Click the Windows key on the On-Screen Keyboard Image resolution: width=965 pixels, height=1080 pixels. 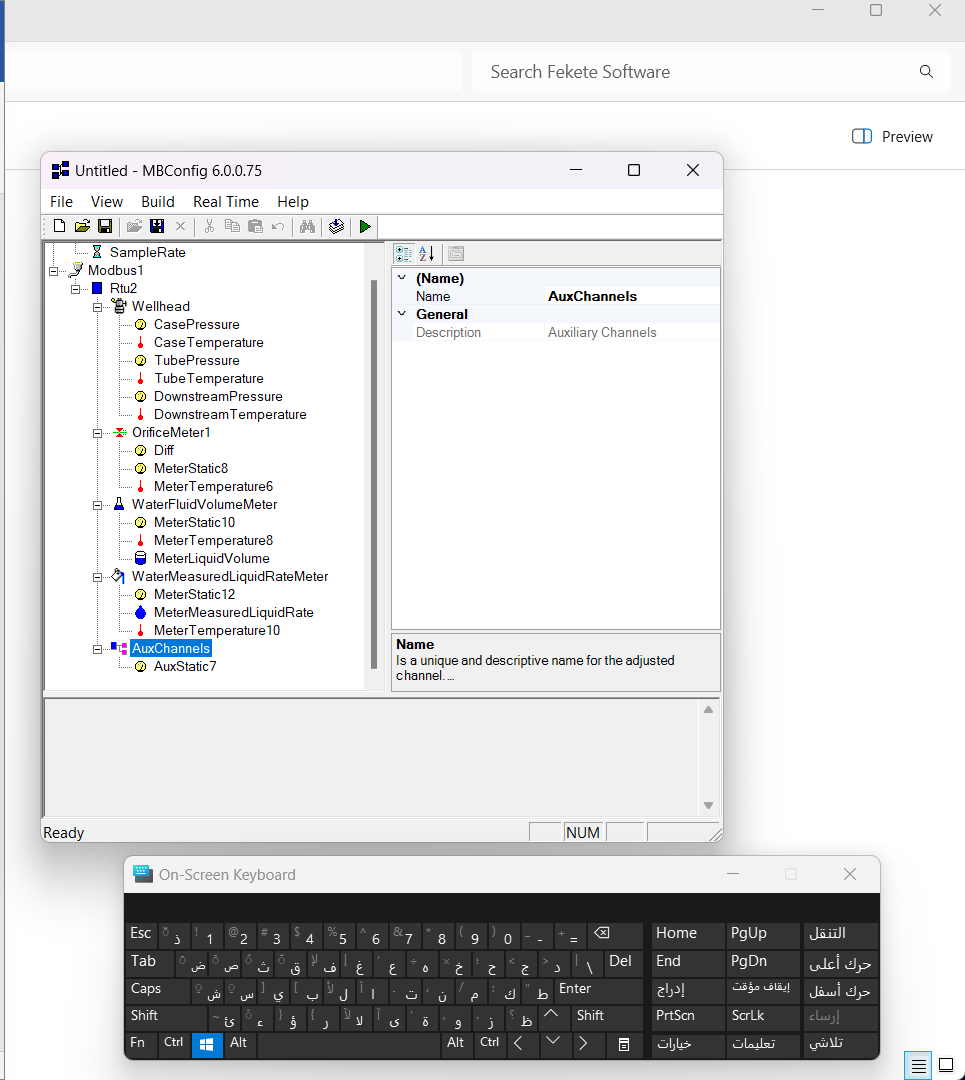[x=208, y=1044]
